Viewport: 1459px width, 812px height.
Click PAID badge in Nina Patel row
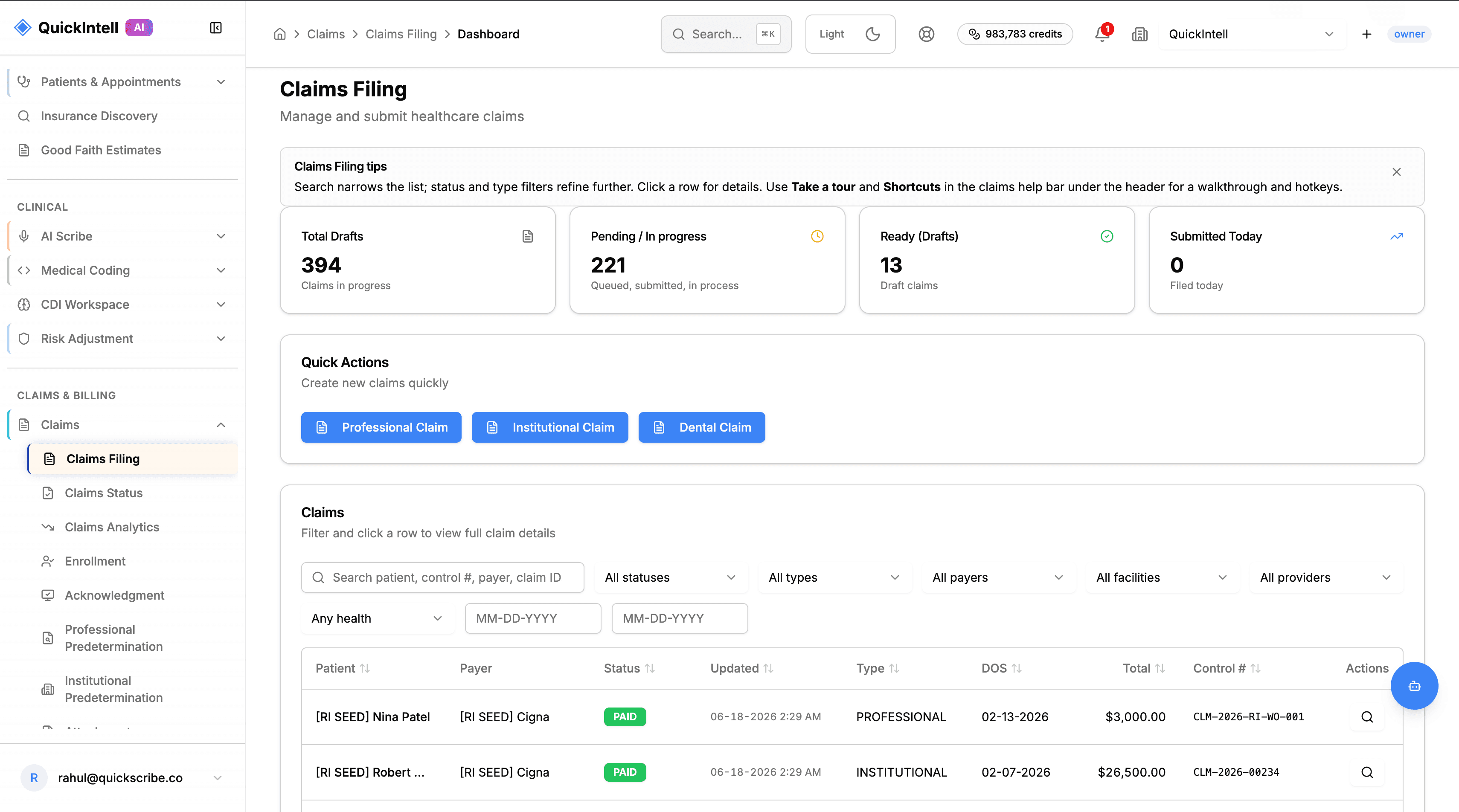click(x=625, y=717)
